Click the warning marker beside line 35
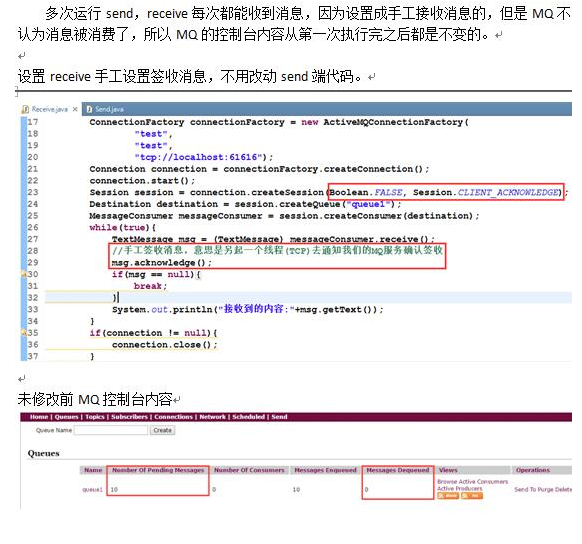The width and height of the screenshot is (582, 544). click(x=23, y=333)
